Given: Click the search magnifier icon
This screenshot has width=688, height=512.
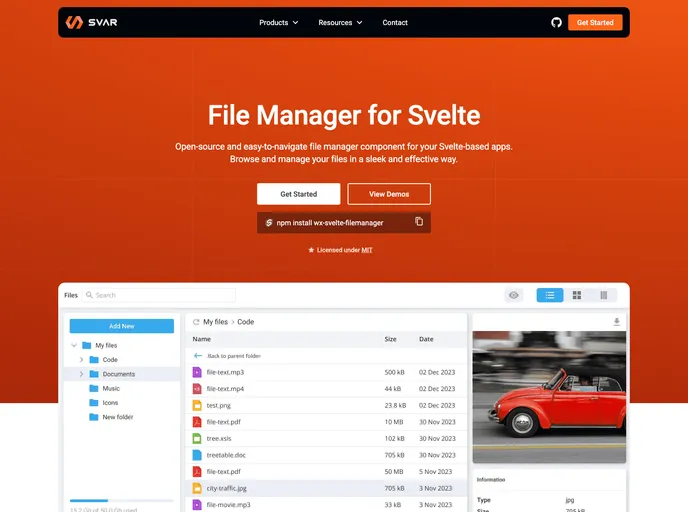Looking at the screenshot, I should click(x=89, y=295).
